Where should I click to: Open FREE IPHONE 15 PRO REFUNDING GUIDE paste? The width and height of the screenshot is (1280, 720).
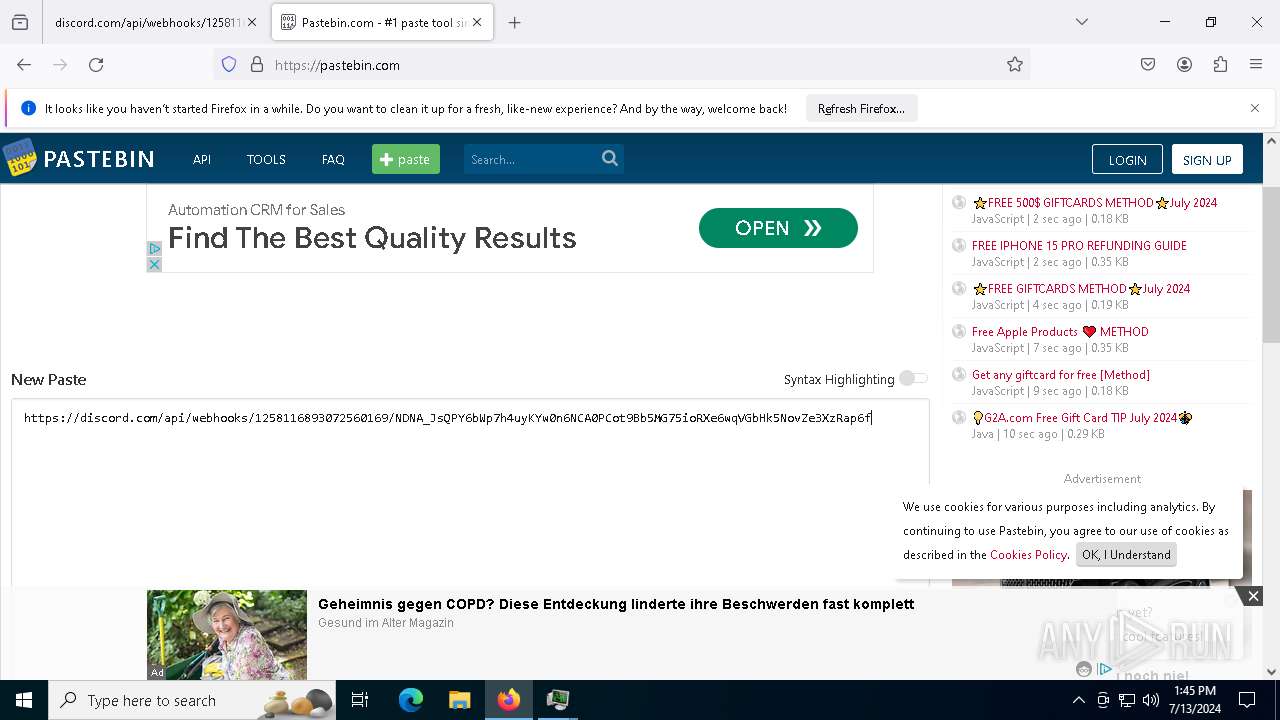[1079, 245]
